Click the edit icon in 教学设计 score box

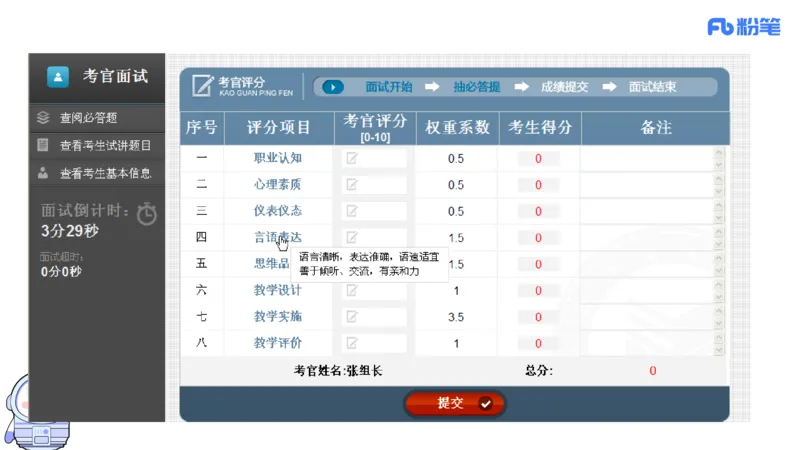pos(352,290)
